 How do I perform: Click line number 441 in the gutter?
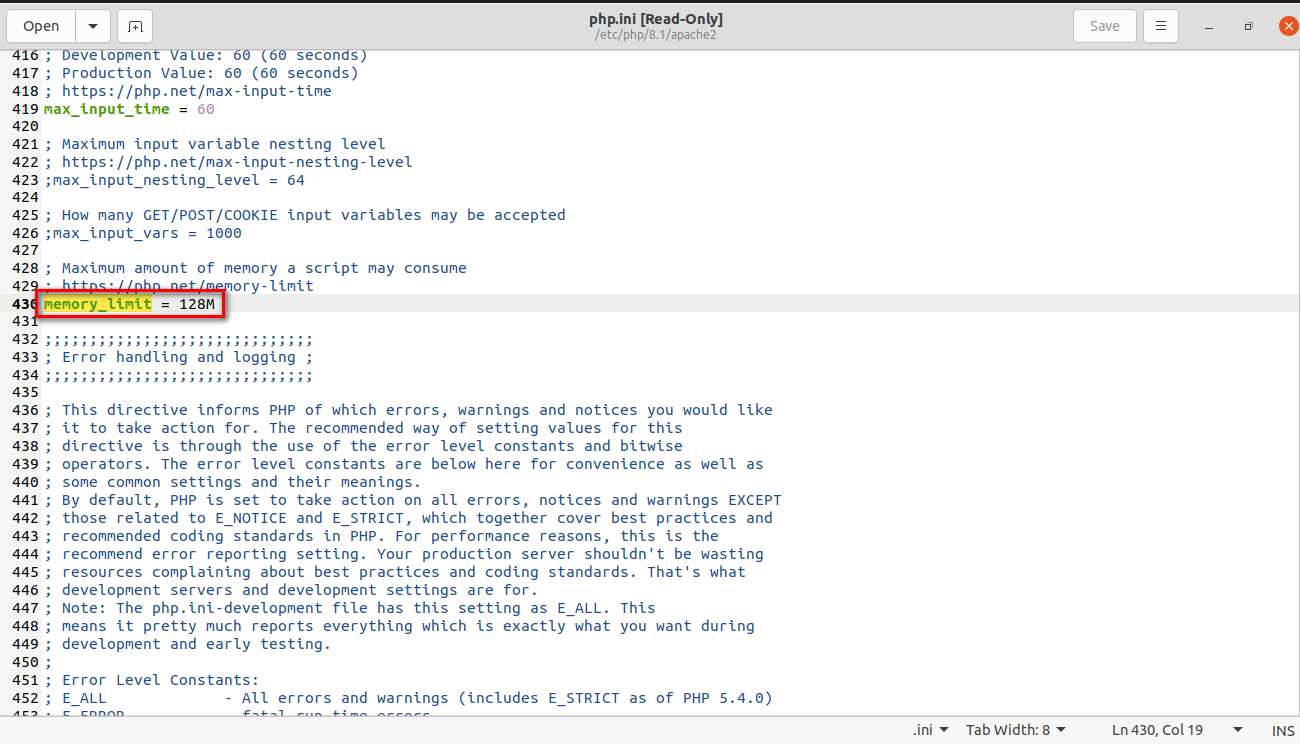point(25,500)
